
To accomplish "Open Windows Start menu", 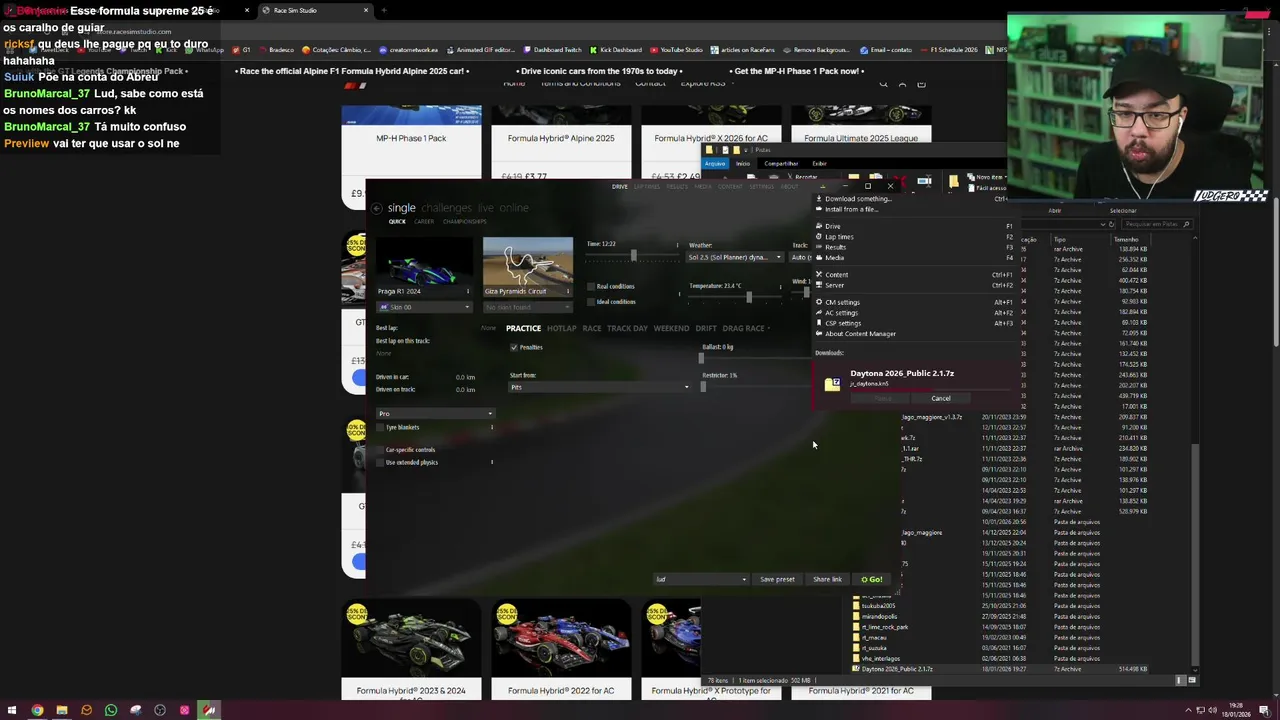I will point(12,710).
